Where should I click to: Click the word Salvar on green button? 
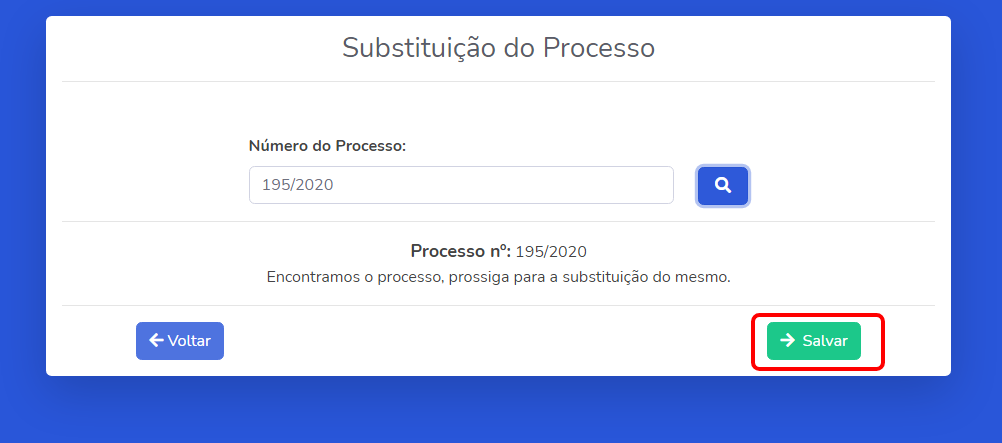tap(825, 341)
